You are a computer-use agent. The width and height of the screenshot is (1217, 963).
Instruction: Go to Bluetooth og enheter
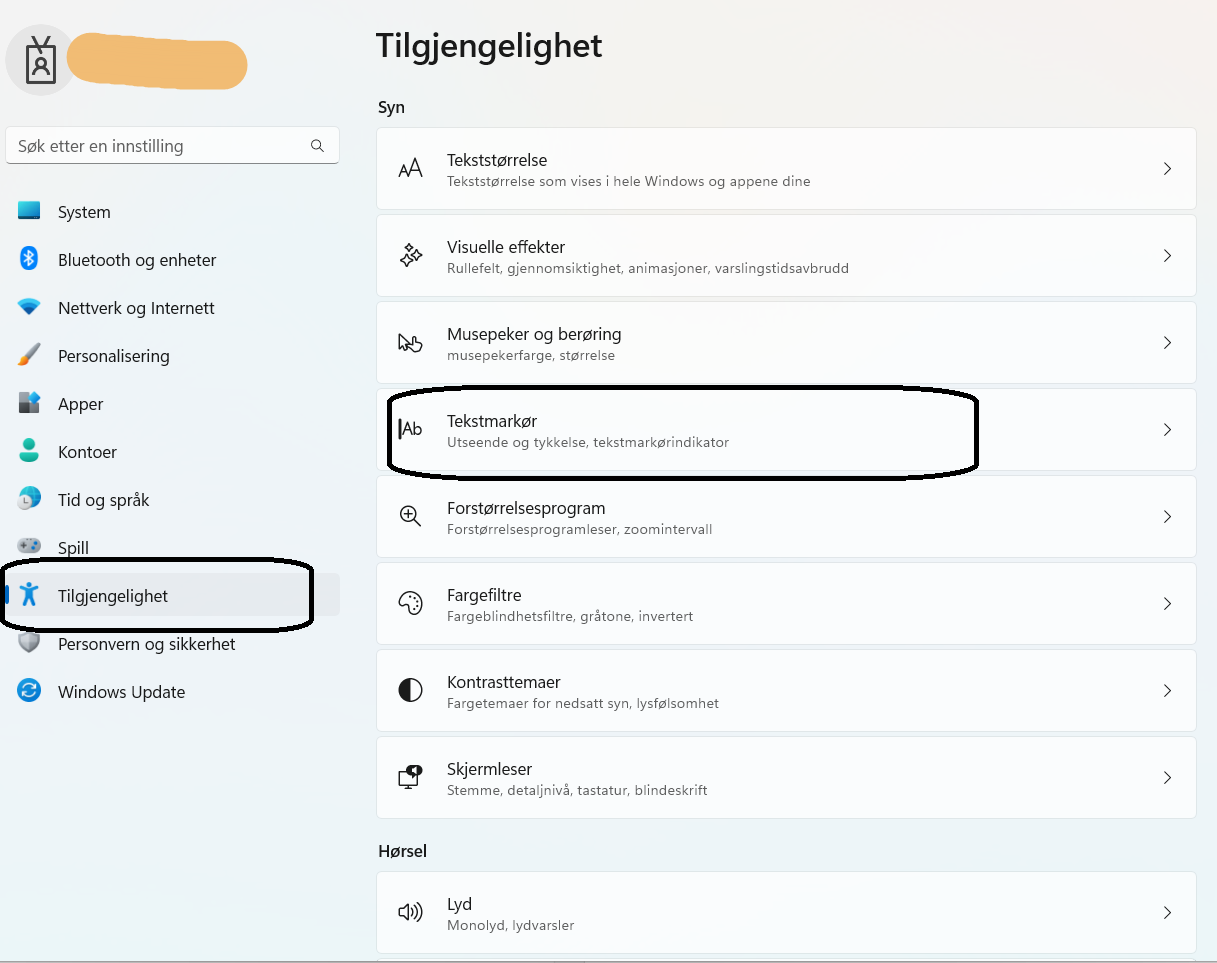coord(137,260)
